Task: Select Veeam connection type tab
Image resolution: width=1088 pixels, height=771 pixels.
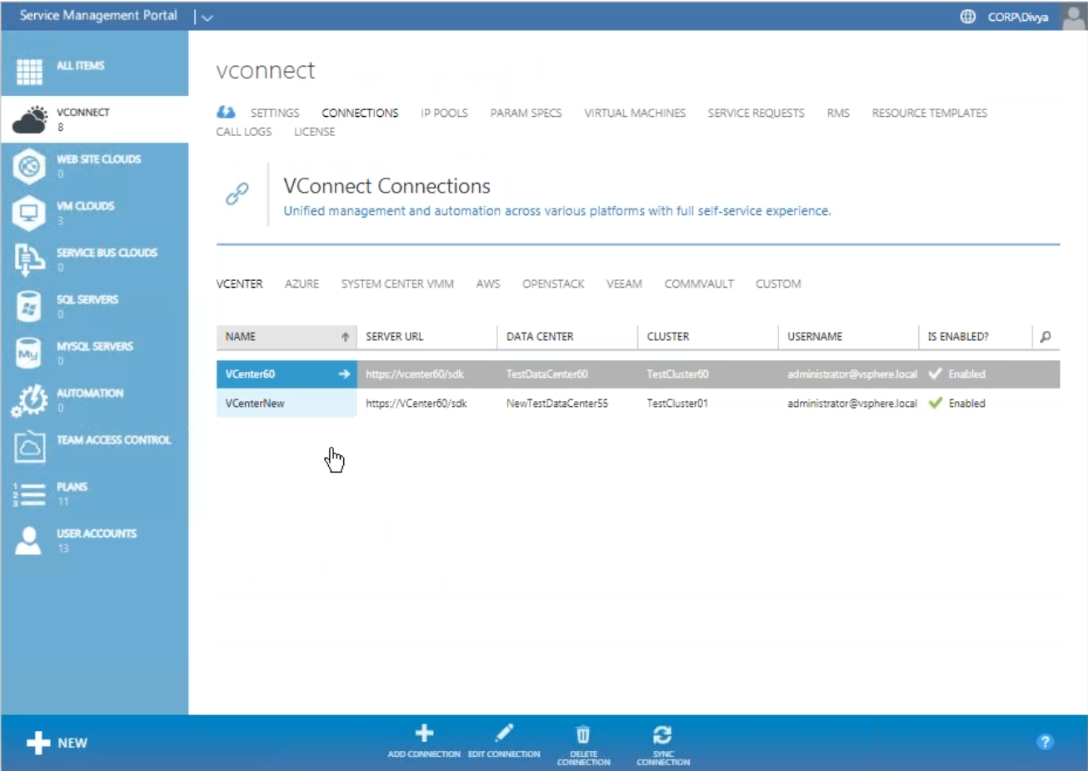Action: 624,284
